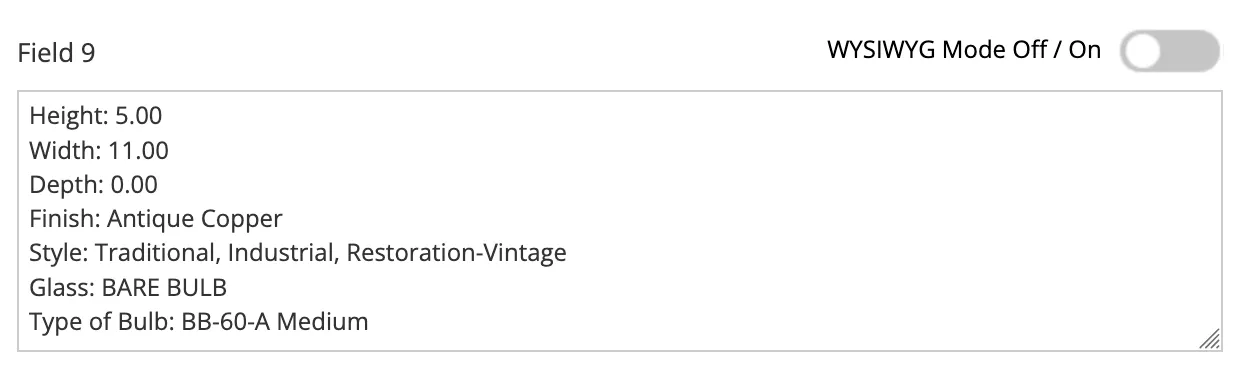This screenshot has height=372, width=1250.
Task: Click the text 'Restoration-Vintage'
Action: 457,253
